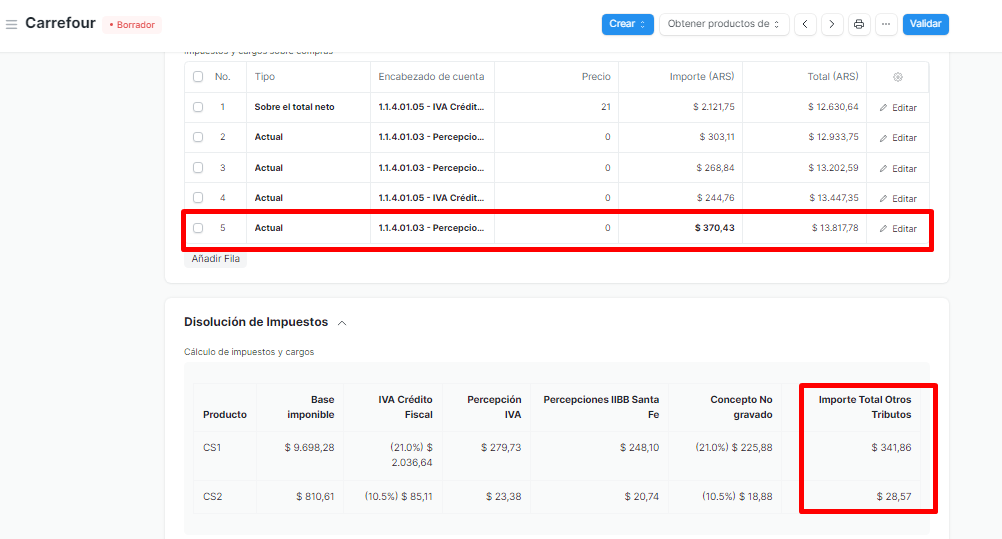Edit row 2 with amount $ 303,11
Screen dimensions: 1002x539
tap(898, 137)
